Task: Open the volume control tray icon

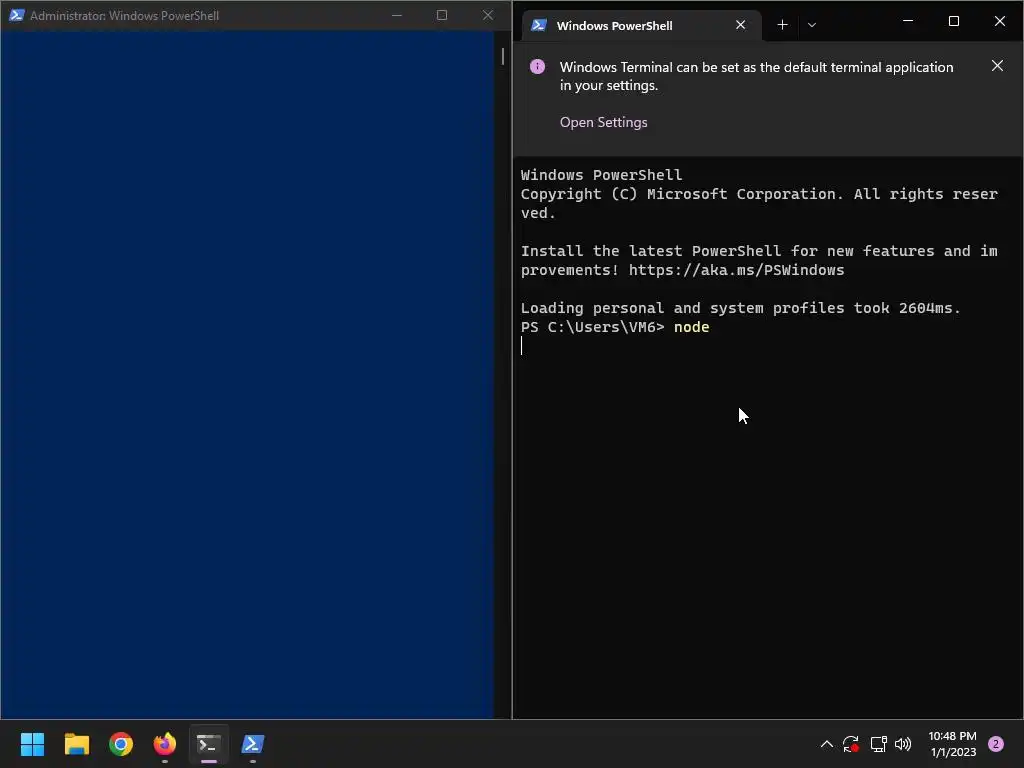Action: click(x=903, y=744)
